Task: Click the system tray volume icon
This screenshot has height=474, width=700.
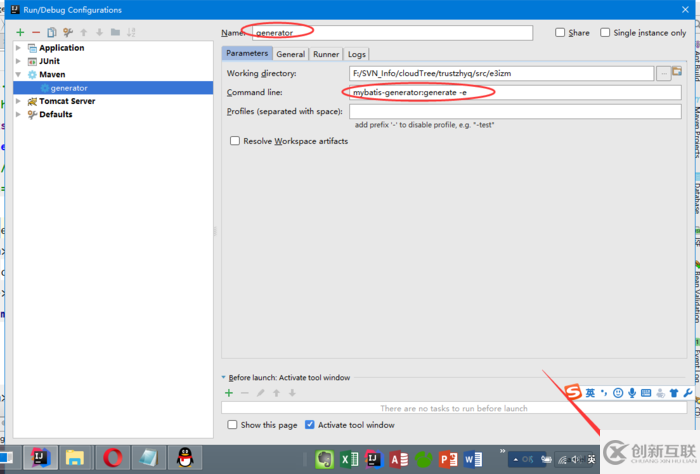Action: (x=576, y=459)
